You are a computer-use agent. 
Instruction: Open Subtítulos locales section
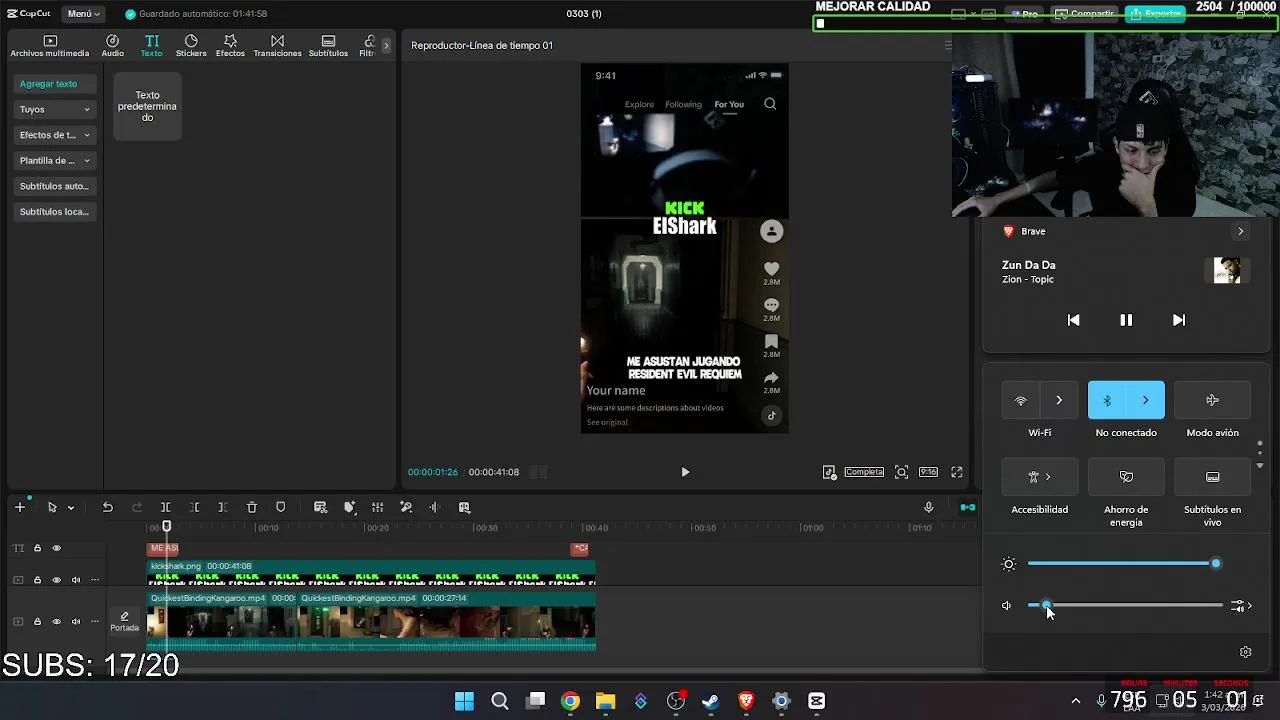point(55,212)
